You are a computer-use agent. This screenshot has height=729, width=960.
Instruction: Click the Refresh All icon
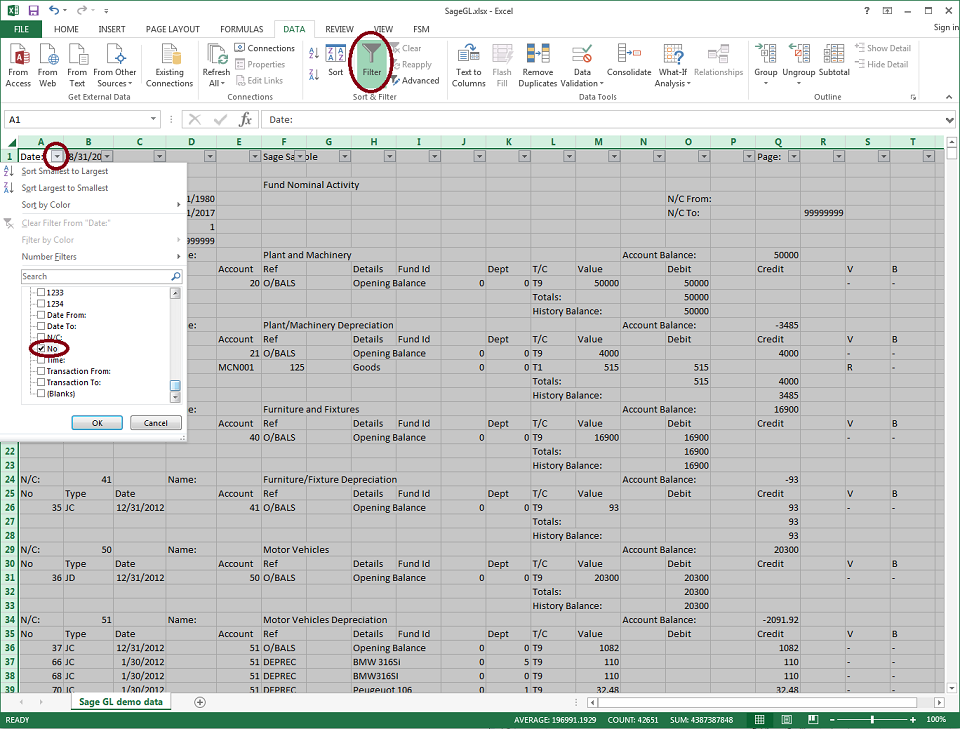pyautogui.click(x=216, y=55)
